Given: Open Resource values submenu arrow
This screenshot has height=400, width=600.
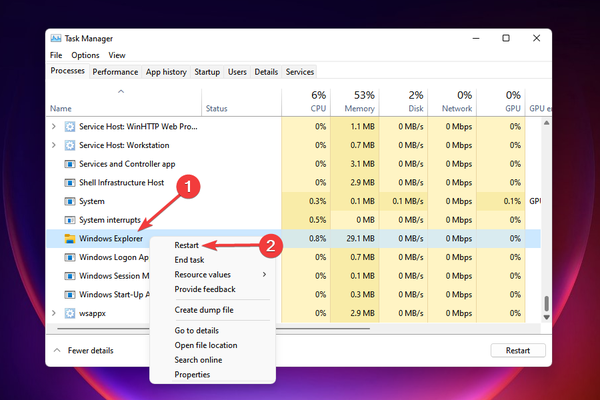Looking at the screenshot, I should tap(264, 274).
